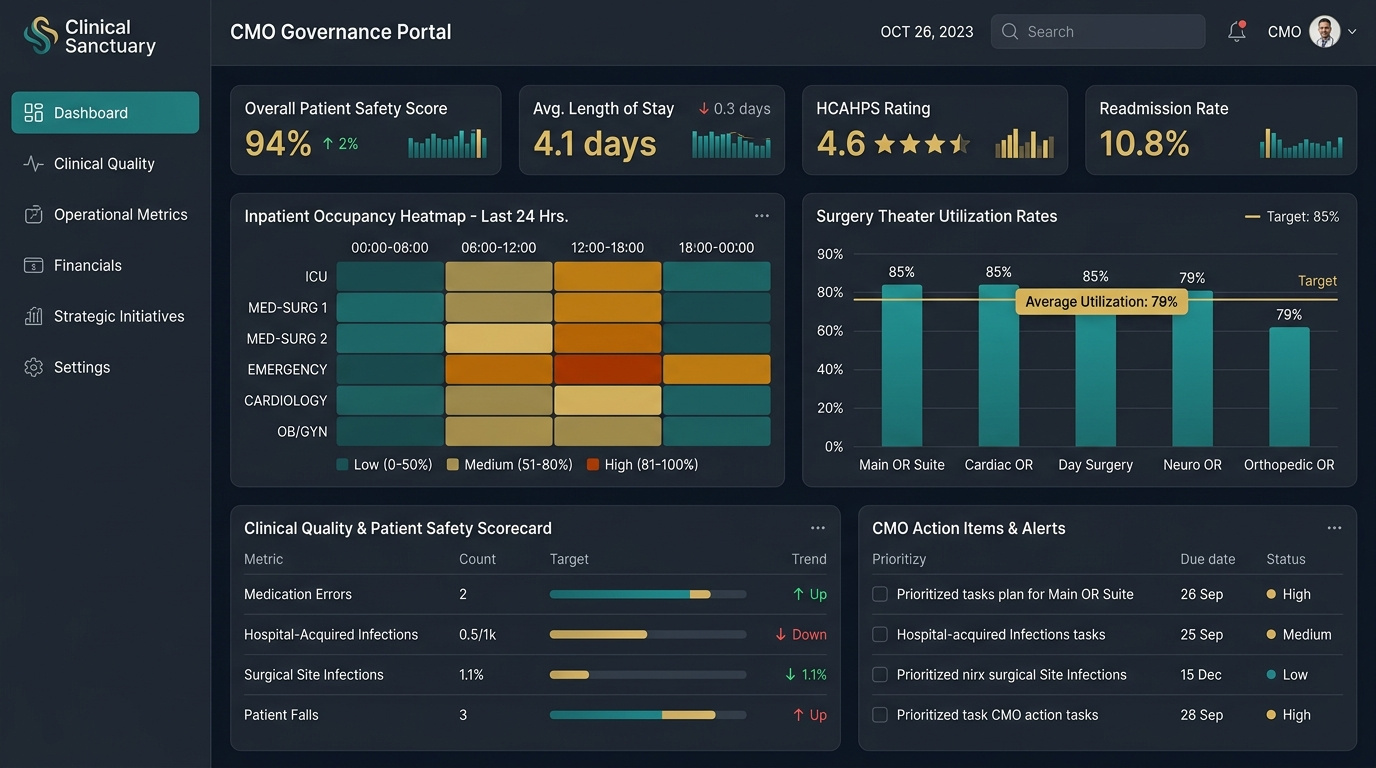This screenshot has width=1376, height=768.
Task: Check the Main OR Suite tasks plan checkbox
Action: pos(880,594)
